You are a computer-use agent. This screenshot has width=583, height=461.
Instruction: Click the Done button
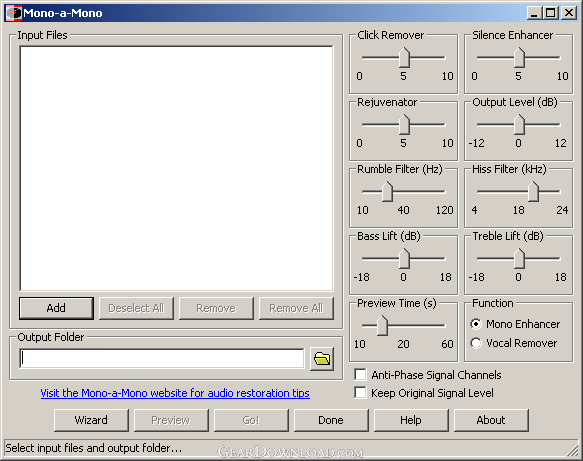pyautogui.click(x=331, y=420)
